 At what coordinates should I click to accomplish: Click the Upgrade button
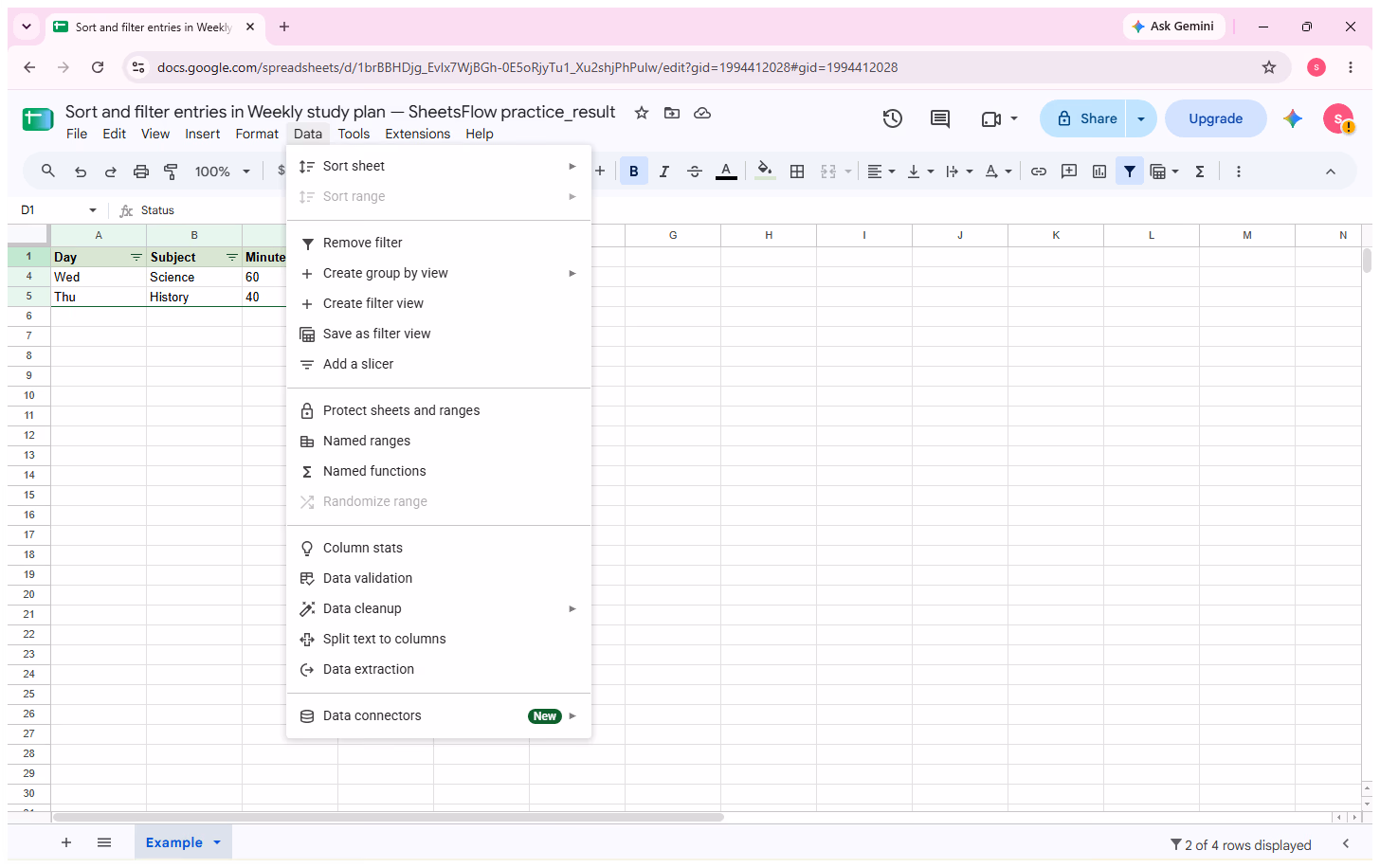[x=1216, y=118]
